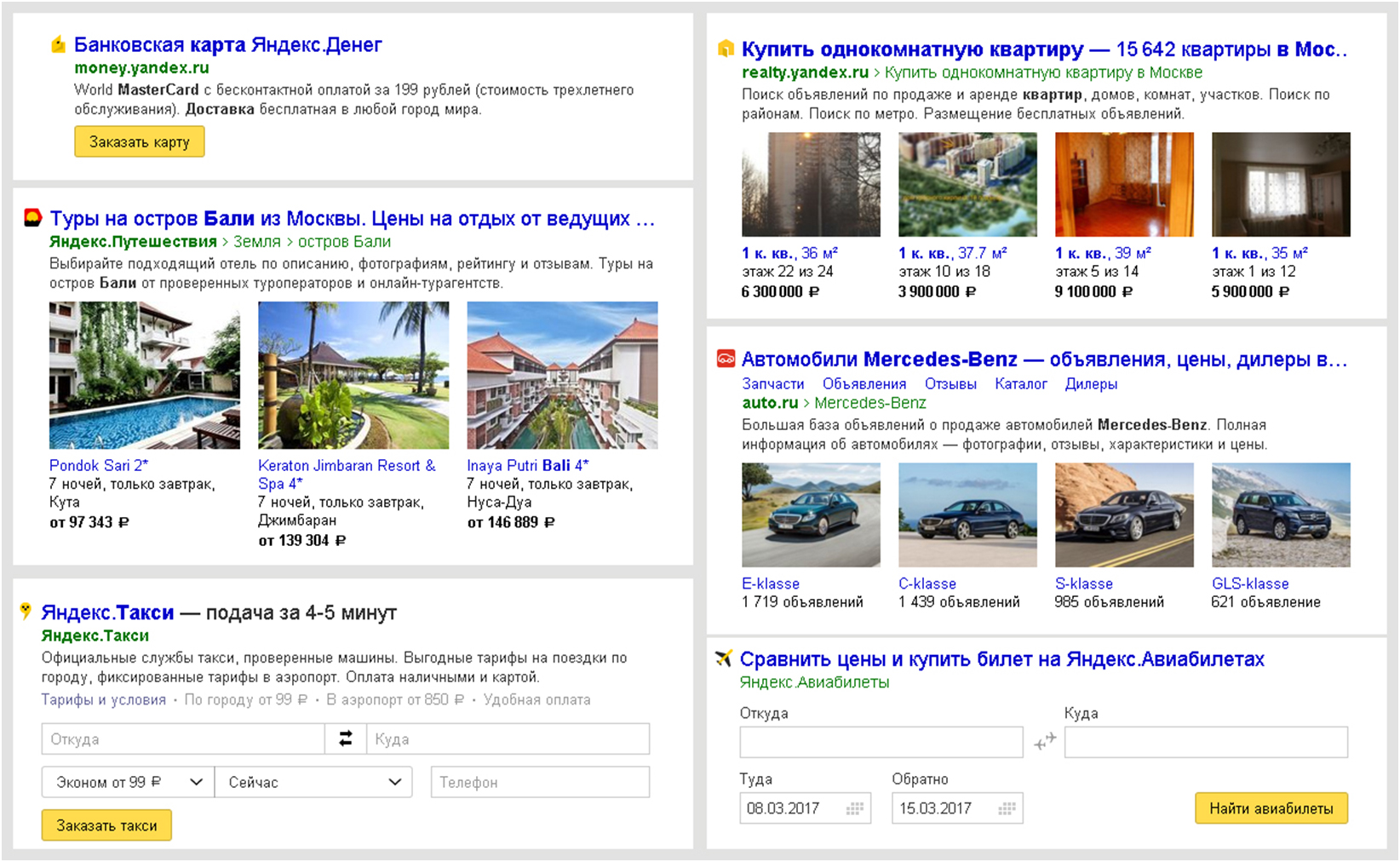Screen dimensions: 1400x862
Task: Click the Yandex Travel favicon beside Bali tours
Action: click(32, 218)
